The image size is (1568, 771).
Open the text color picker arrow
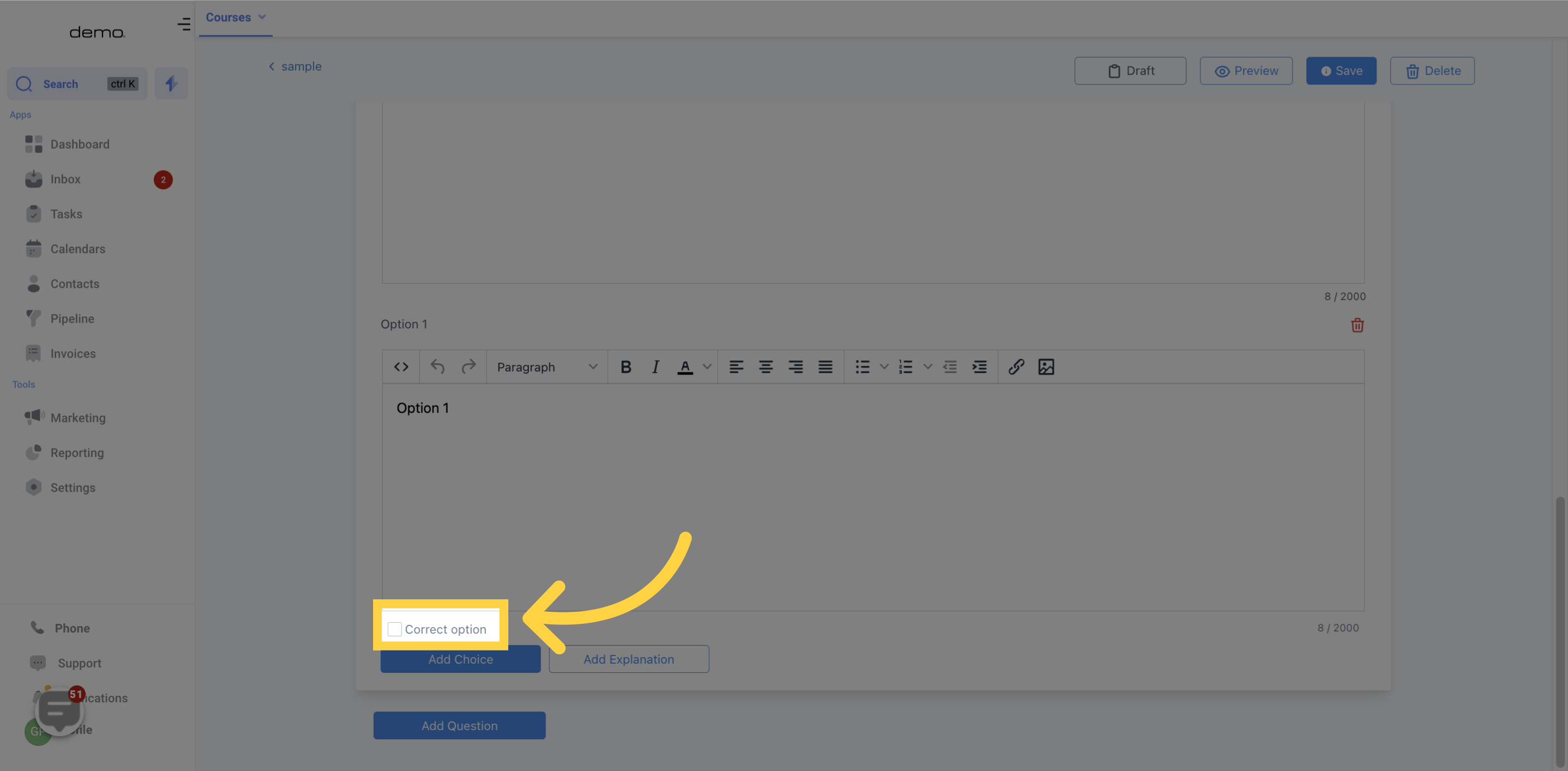(707, 367)
